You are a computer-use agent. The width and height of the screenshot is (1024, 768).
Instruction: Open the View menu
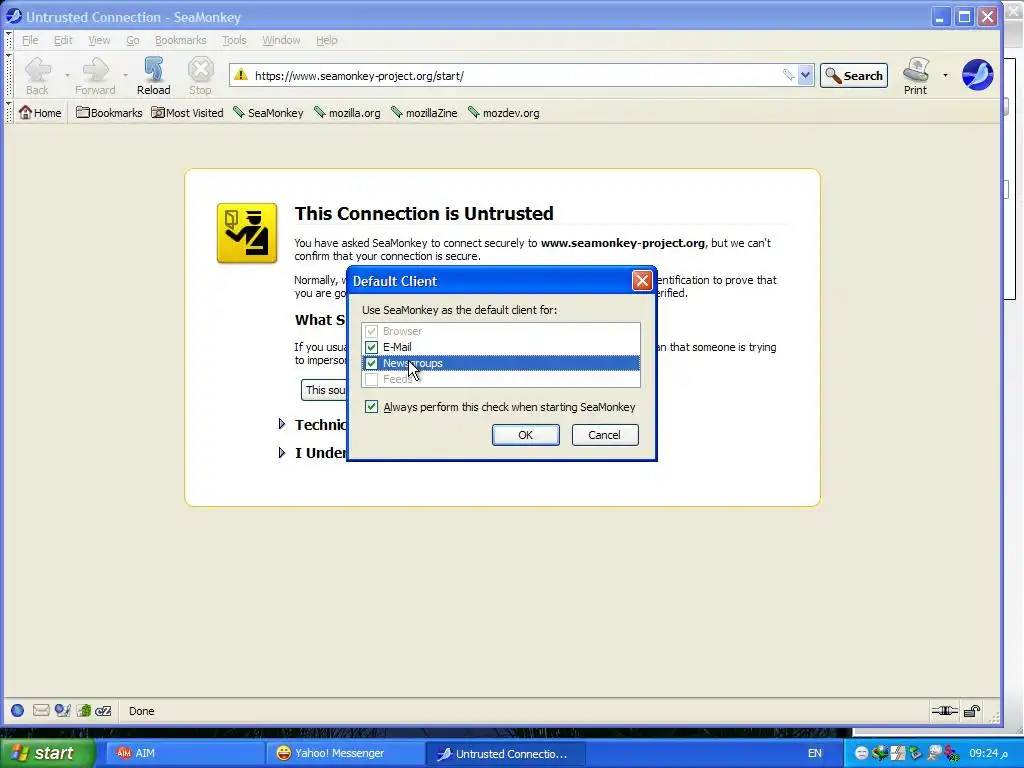pyautogui.click(x=99, y=40)
